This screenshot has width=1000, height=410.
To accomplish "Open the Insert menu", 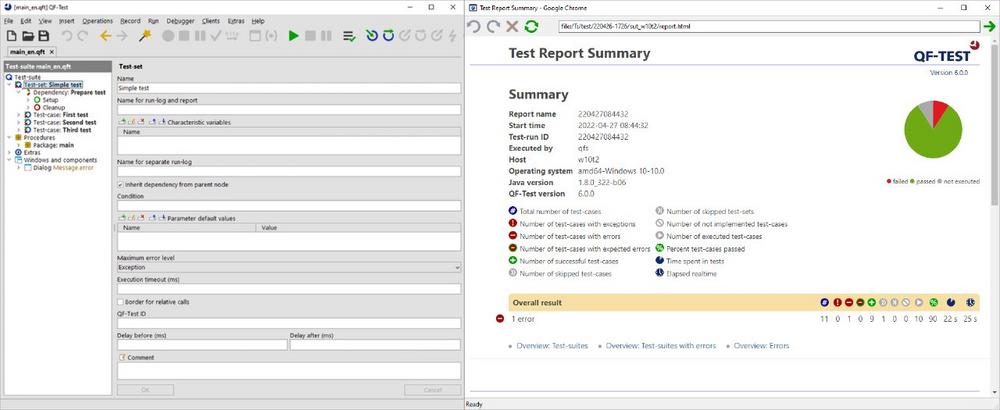I will point(67,21).
